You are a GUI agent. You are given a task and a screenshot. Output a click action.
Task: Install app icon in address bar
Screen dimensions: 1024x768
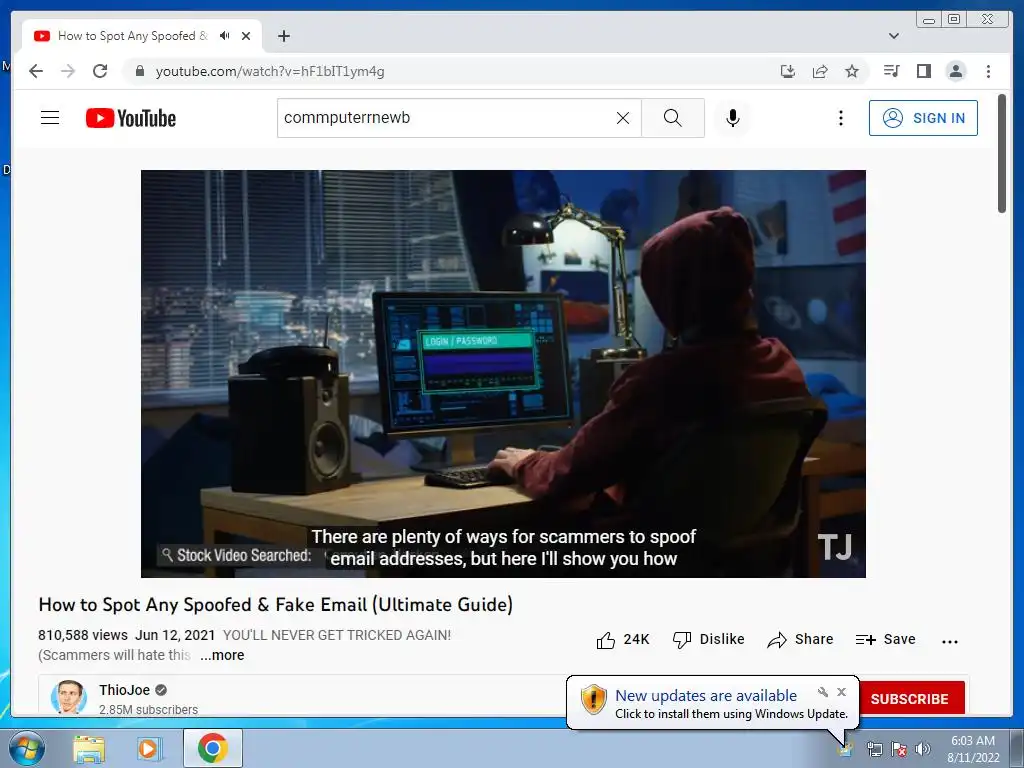(x=788, y=71)
